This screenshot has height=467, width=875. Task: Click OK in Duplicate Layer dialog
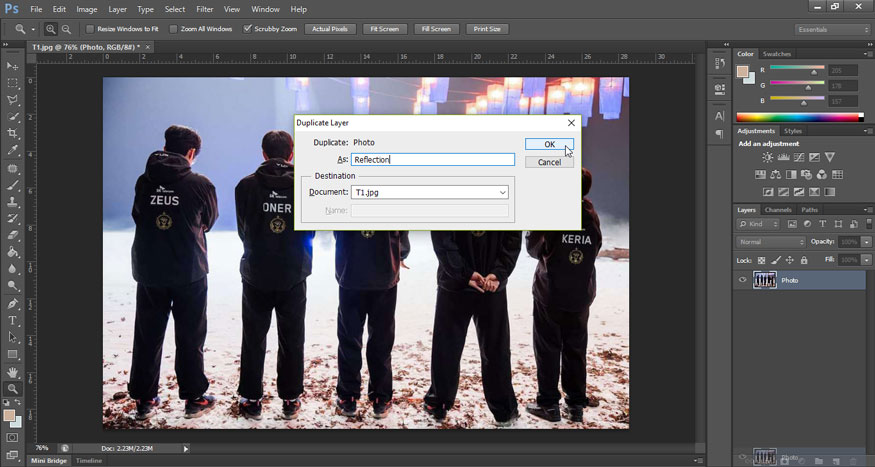pyautogui.click(x=549, y=144)
